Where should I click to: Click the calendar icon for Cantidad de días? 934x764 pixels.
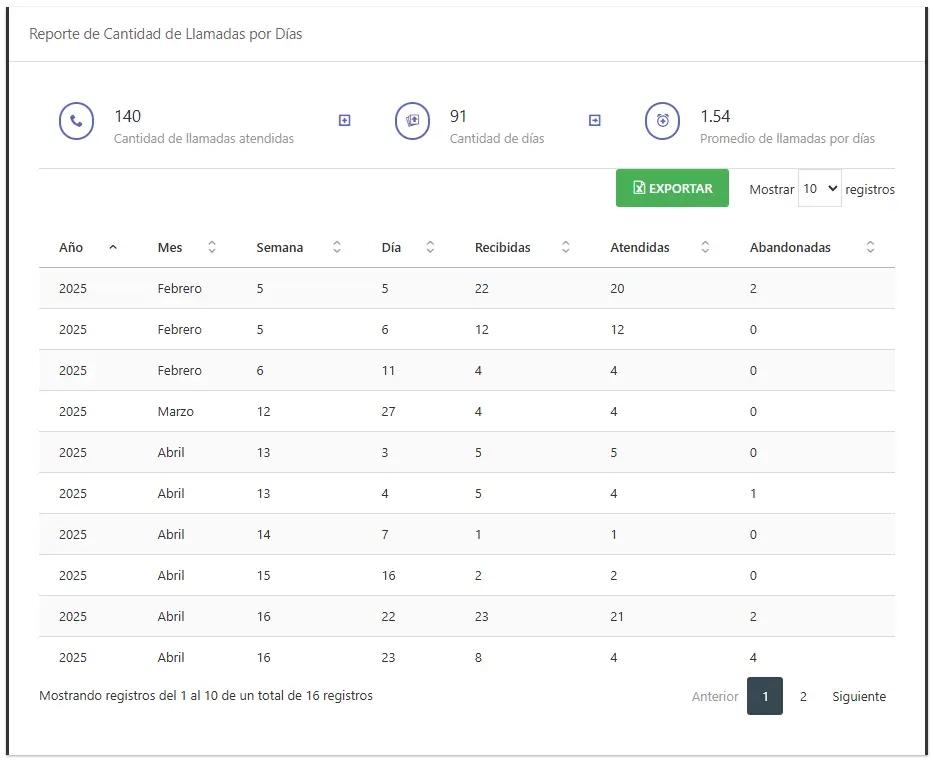pyautogui.click(x=412, y=121)
